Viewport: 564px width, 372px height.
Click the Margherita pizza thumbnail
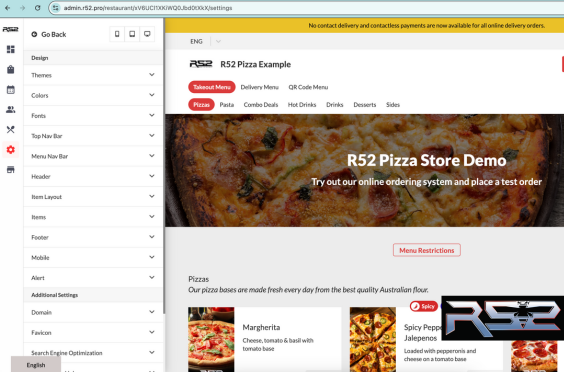point(211,339)
